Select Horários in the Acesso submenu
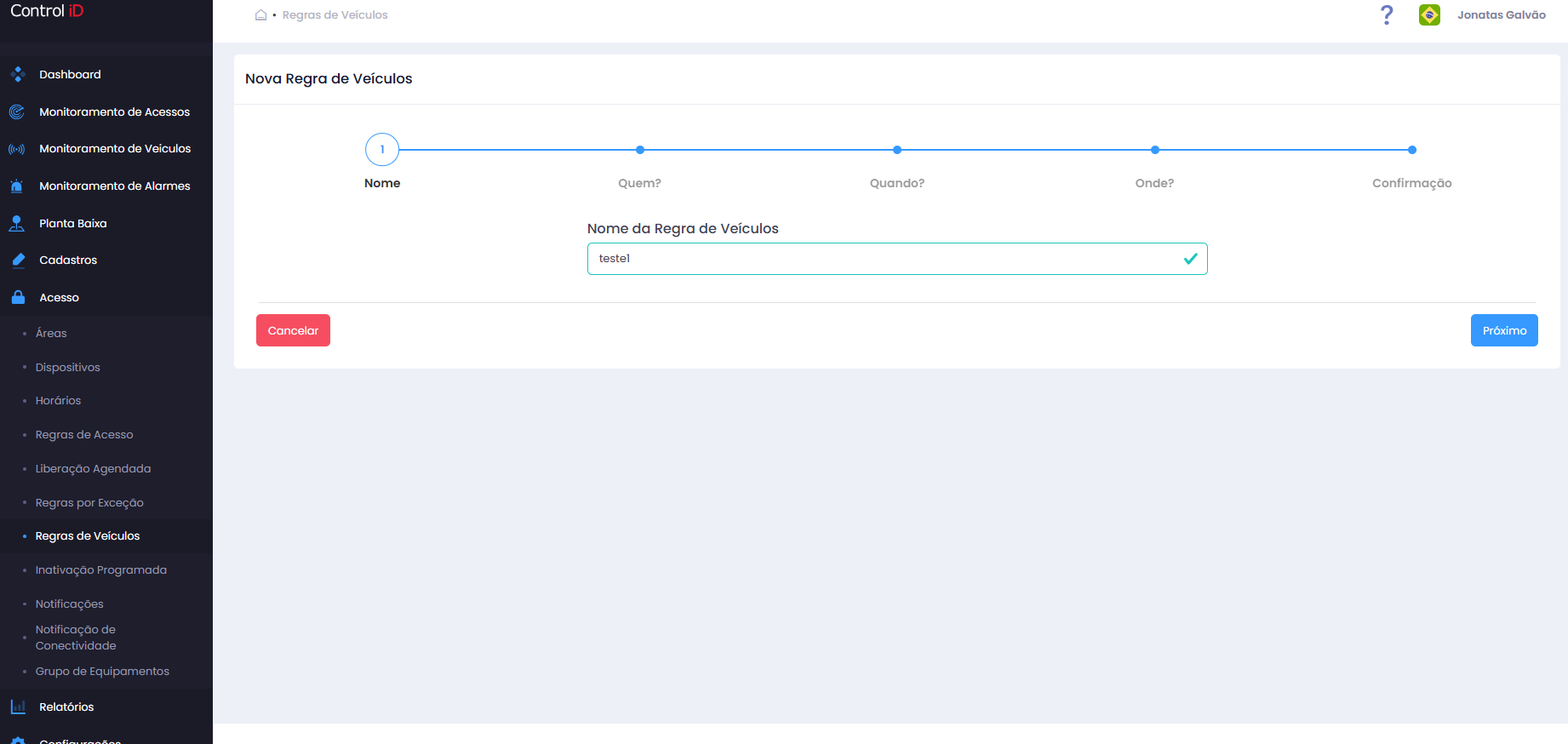The image size is (1568, 744). tap(58, 400)
